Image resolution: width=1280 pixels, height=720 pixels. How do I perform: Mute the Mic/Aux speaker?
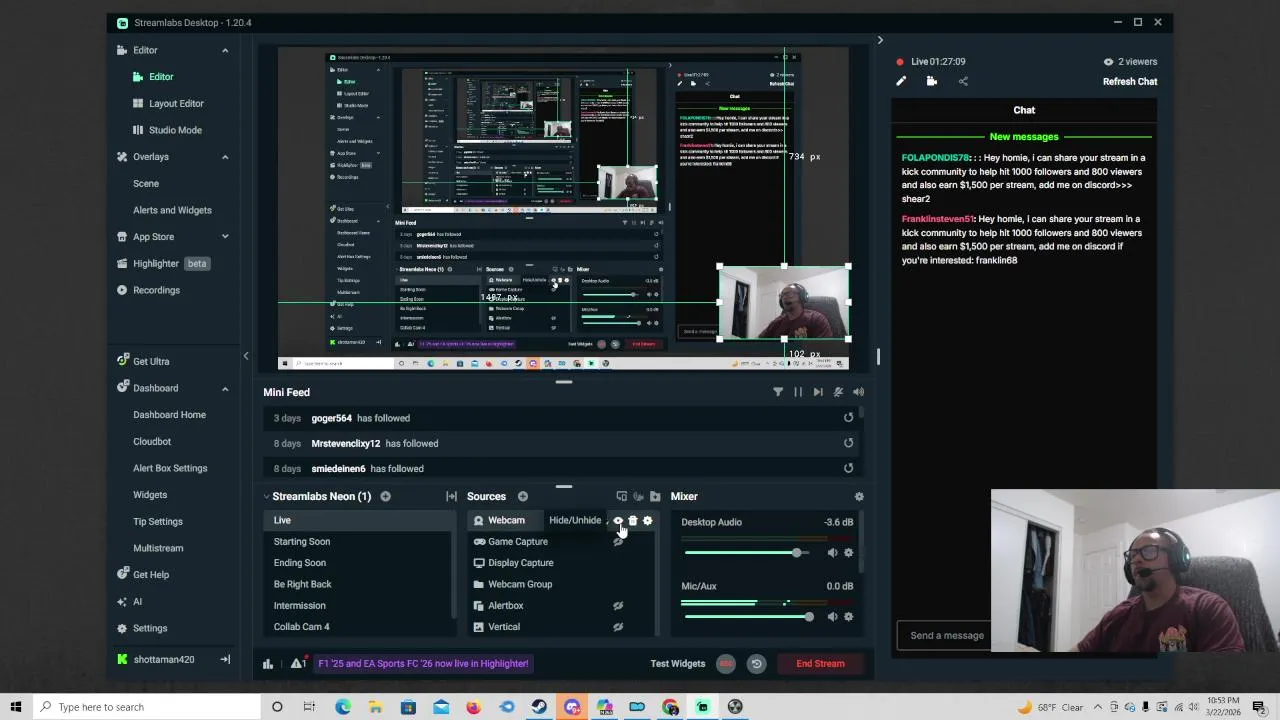[x=832, y=616]
